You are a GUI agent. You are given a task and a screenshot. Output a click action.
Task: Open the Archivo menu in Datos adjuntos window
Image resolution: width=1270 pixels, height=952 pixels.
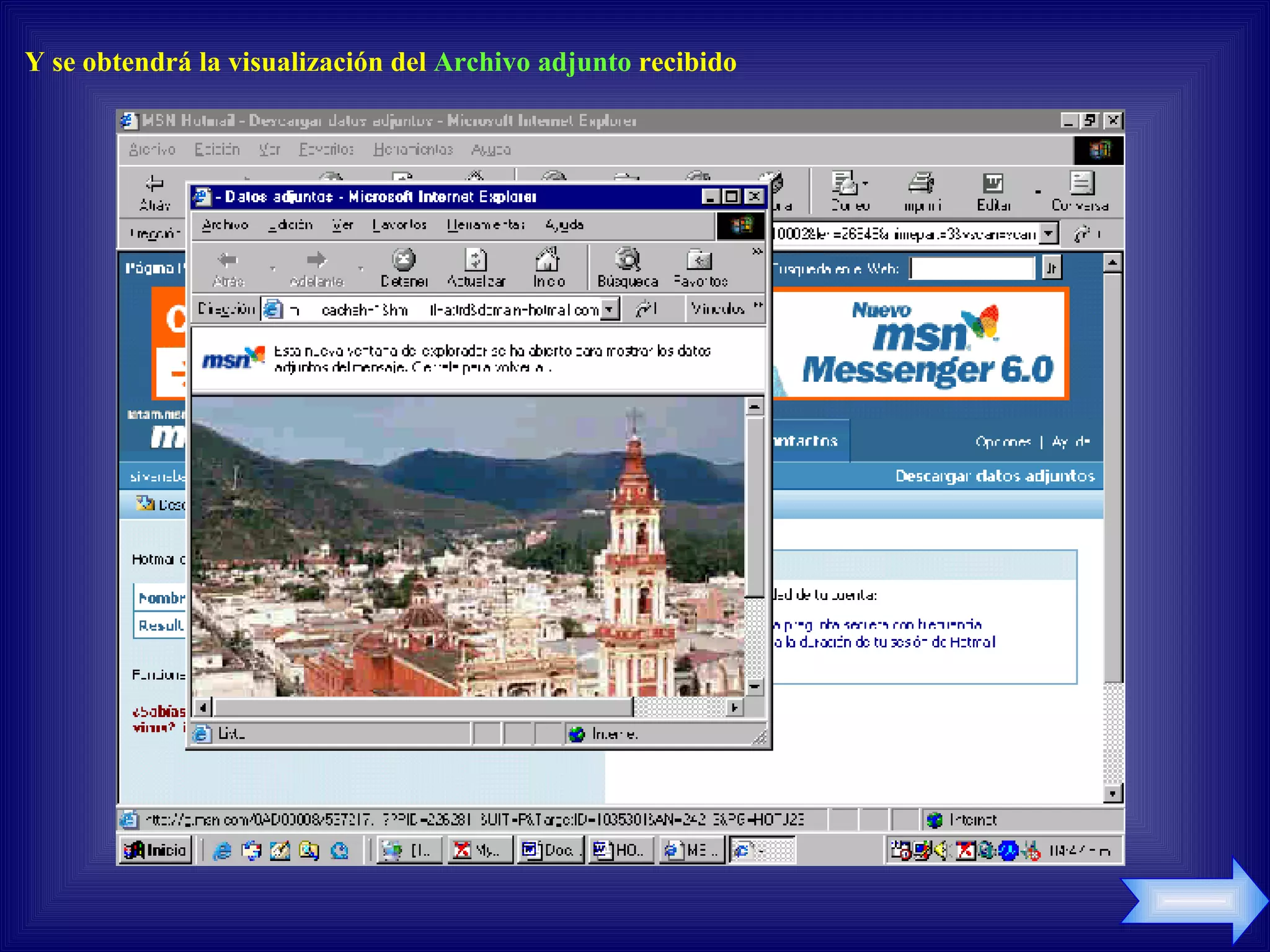tap(225, 225)
